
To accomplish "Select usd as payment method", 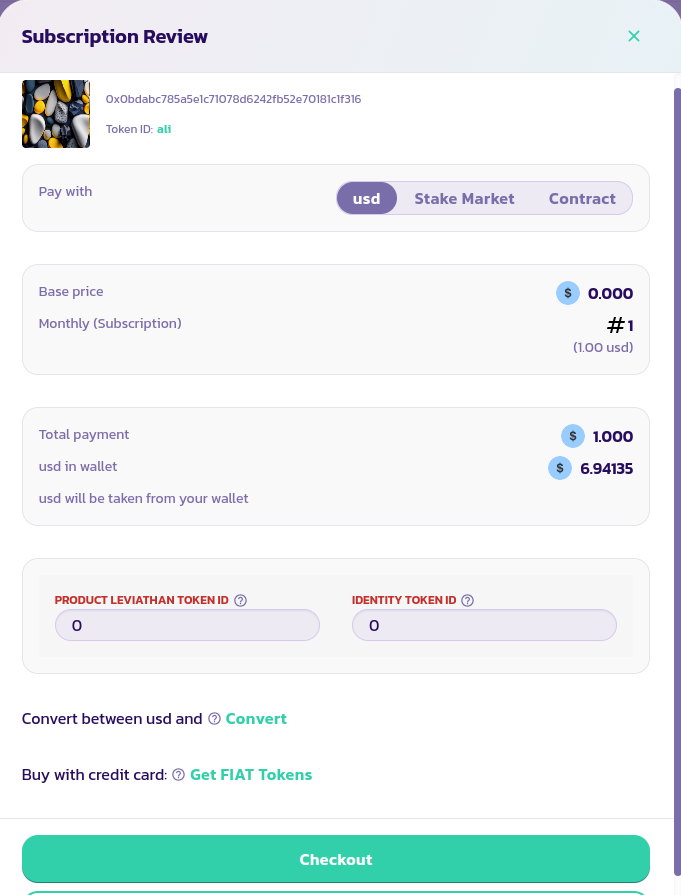I will click(x=367, y=198).
